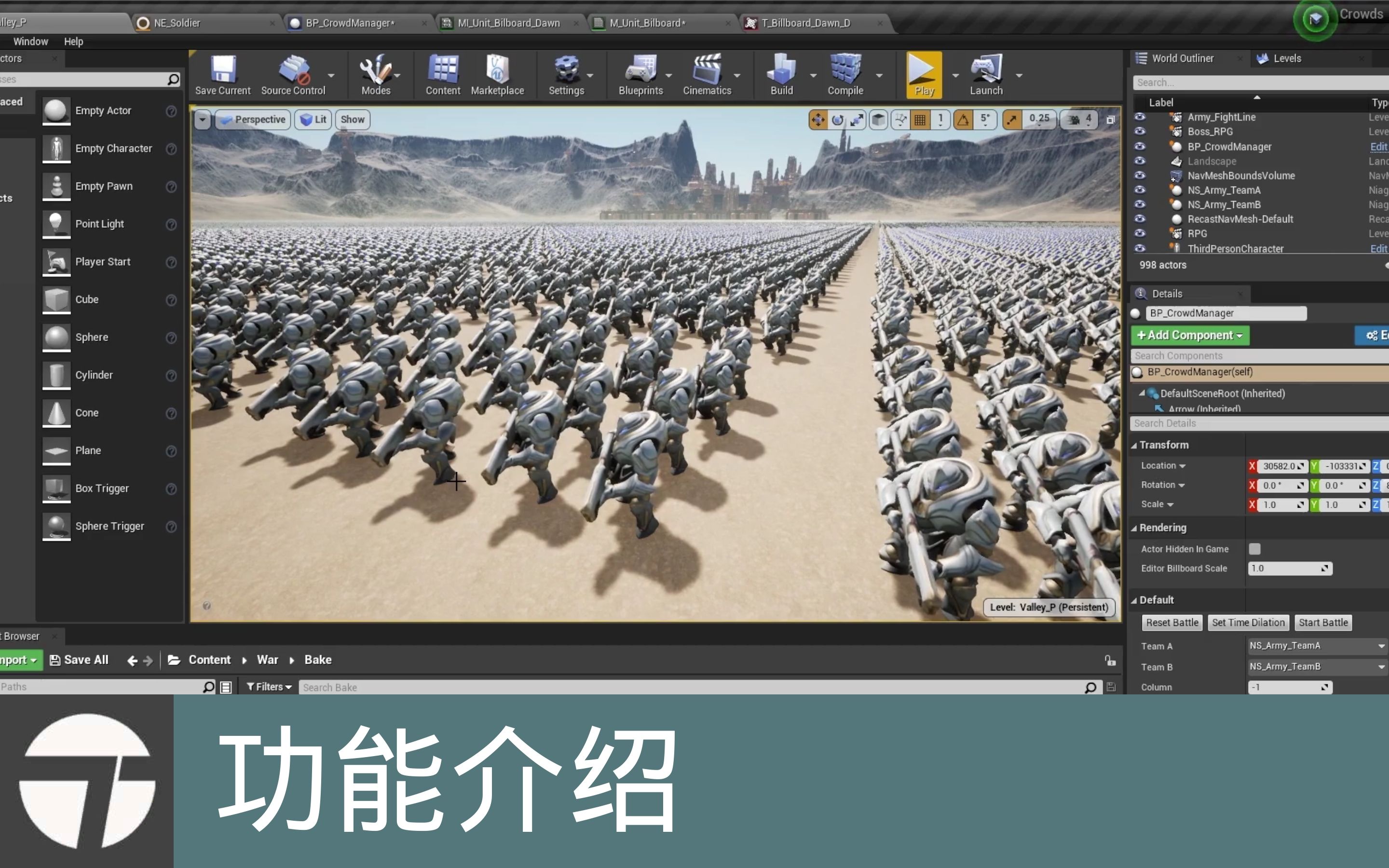Expand DefaultSceneRoot inherited component
The height and width of the screenshot is (868, 1389).
(x=1142, y=393)
